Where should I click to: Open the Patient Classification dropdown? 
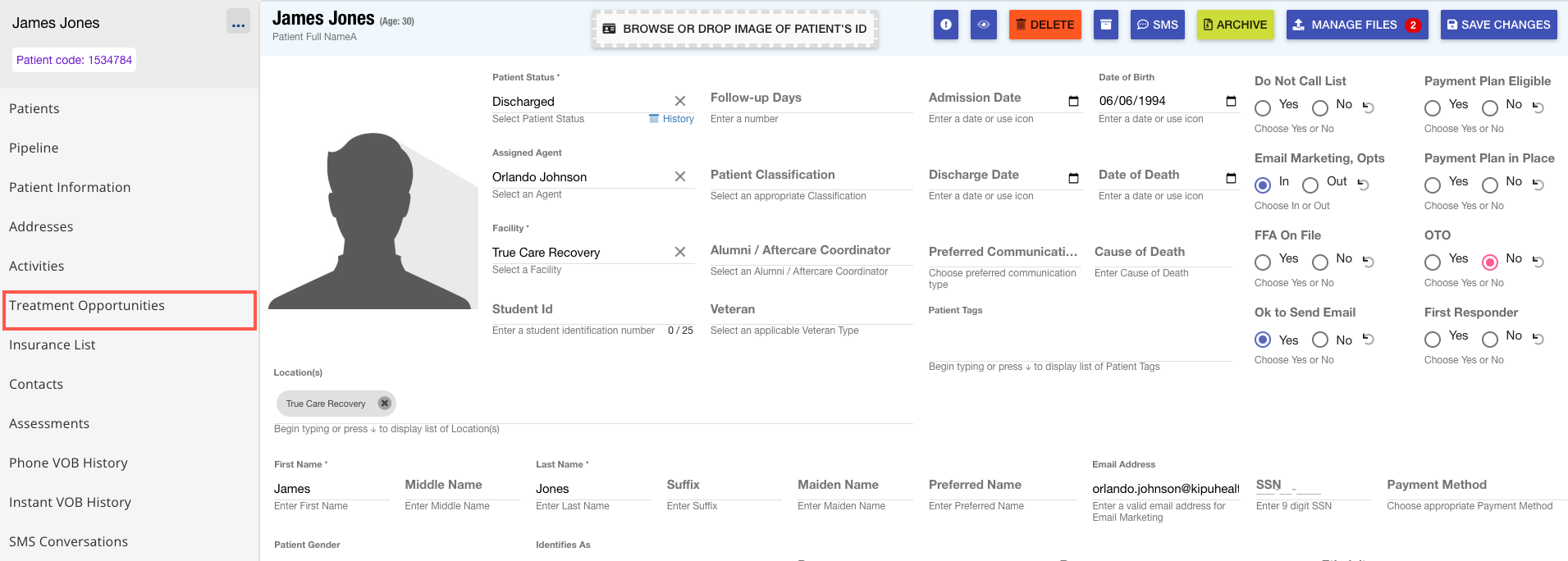(811, 176)
